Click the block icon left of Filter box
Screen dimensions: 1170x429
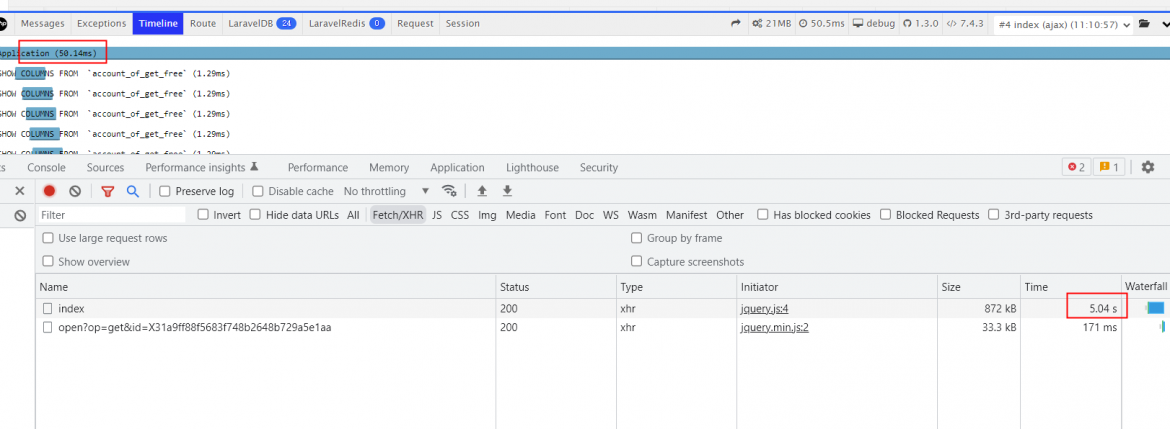point(20,215)
